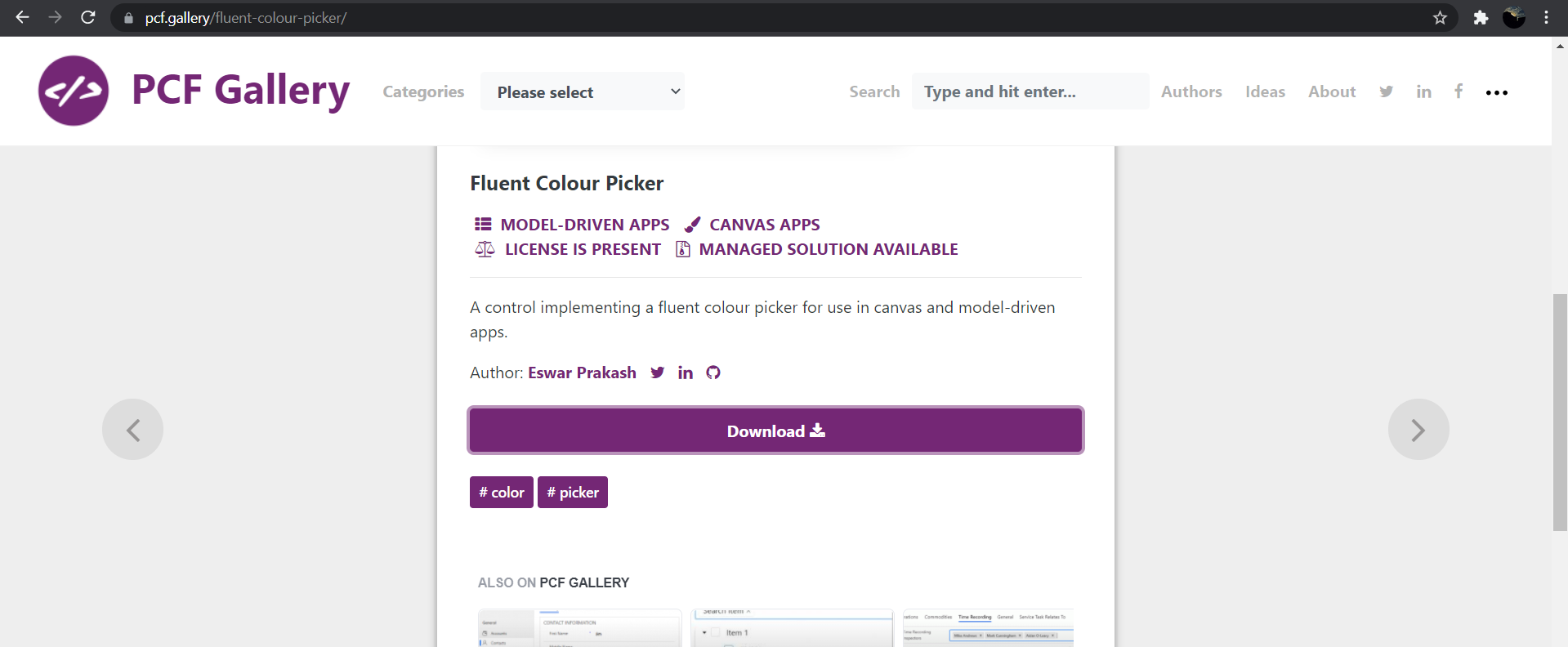Focus the 'Type and hit enter' search field
Viewport: 1568px width, 647px height.
point(1030,91)
